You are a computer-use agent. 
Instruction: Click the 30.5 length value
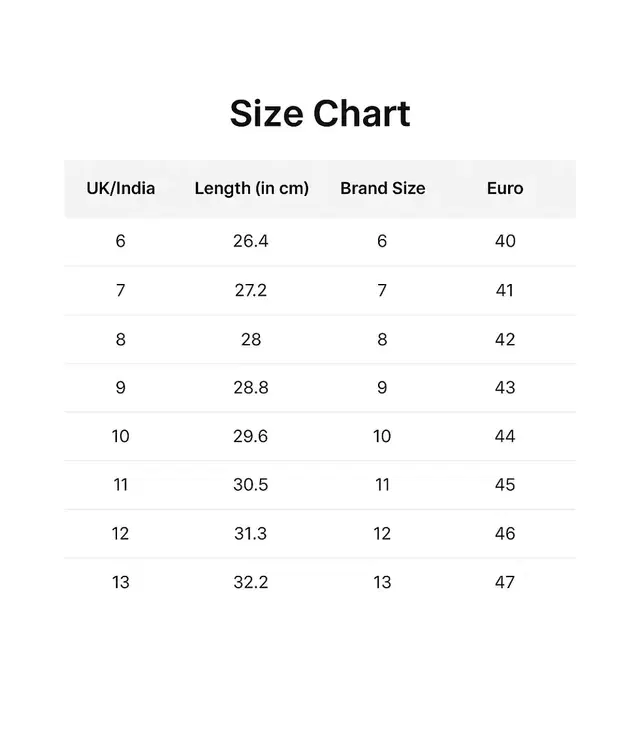click(251, 485)
